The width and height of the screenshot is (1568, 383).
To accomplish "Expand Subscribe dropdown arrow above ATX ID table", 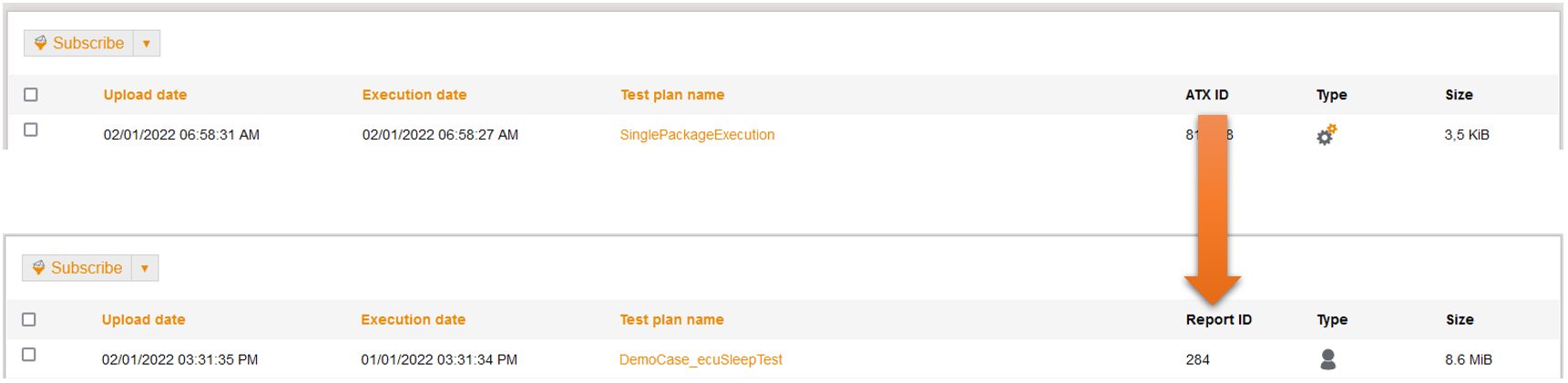I will coord(147,44).
